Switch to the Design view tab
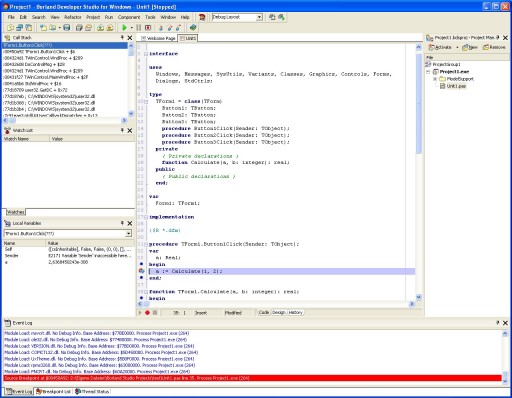 [x=279, y=312]
